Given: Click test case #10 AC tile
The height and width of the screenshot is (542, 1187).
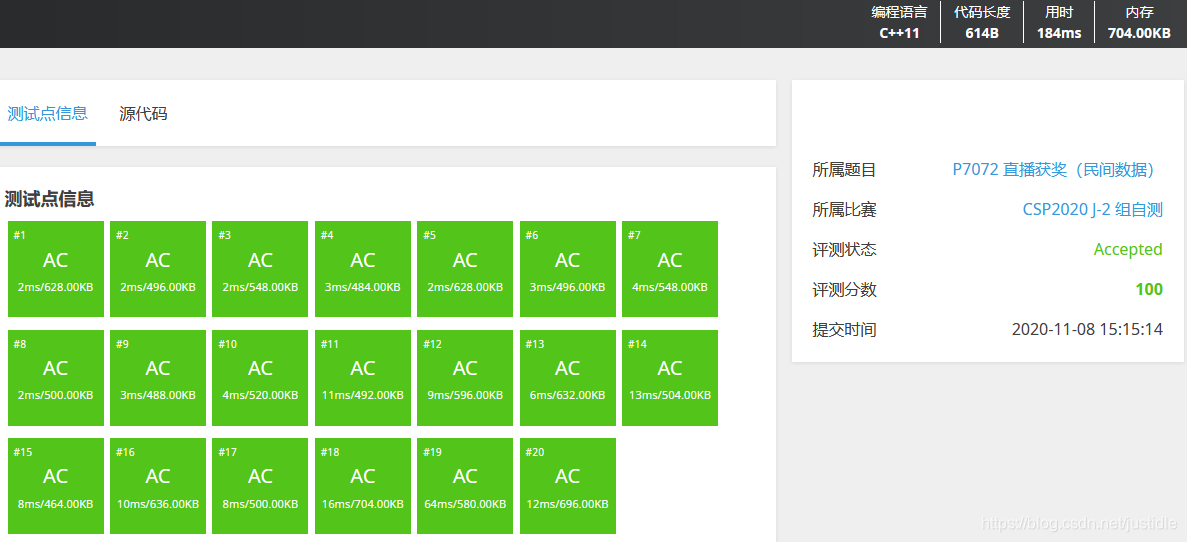Looking at the screenshot, I should click(x=260, y=378).
